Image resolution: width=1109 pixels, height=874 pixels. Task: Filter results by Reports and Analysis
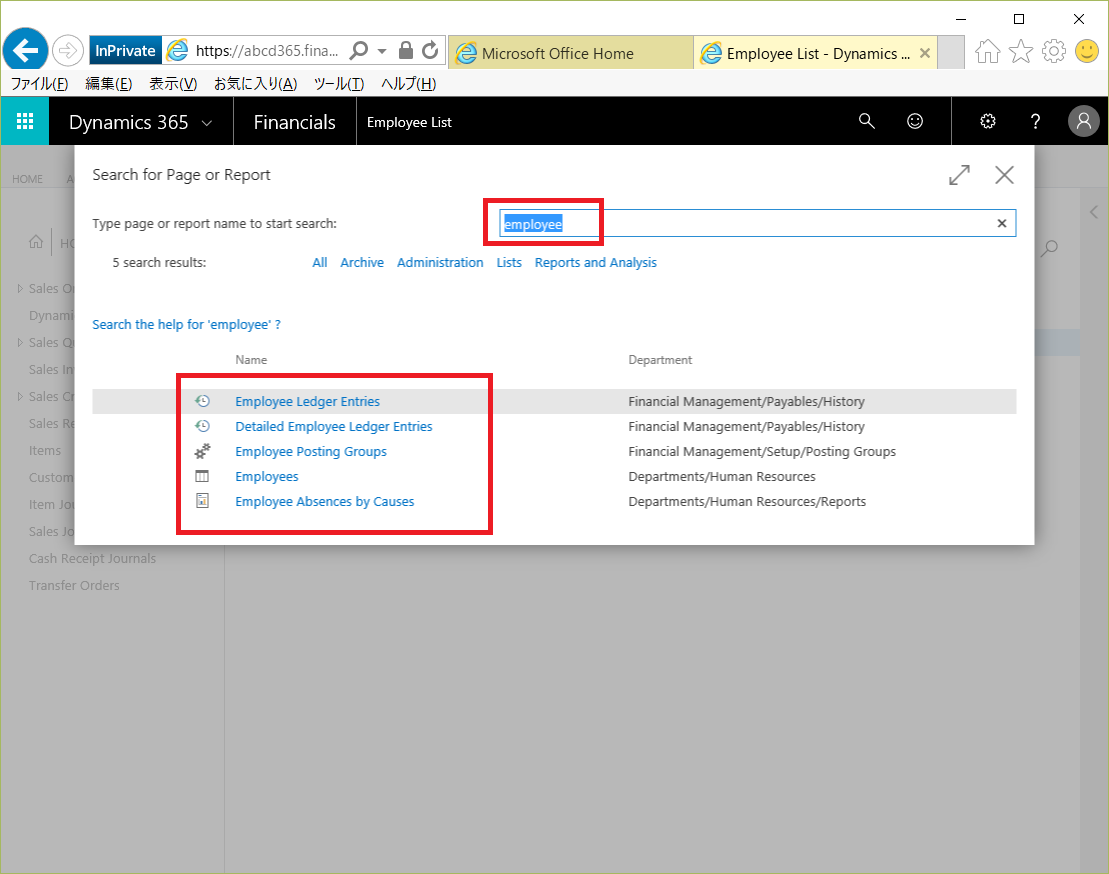596,262
